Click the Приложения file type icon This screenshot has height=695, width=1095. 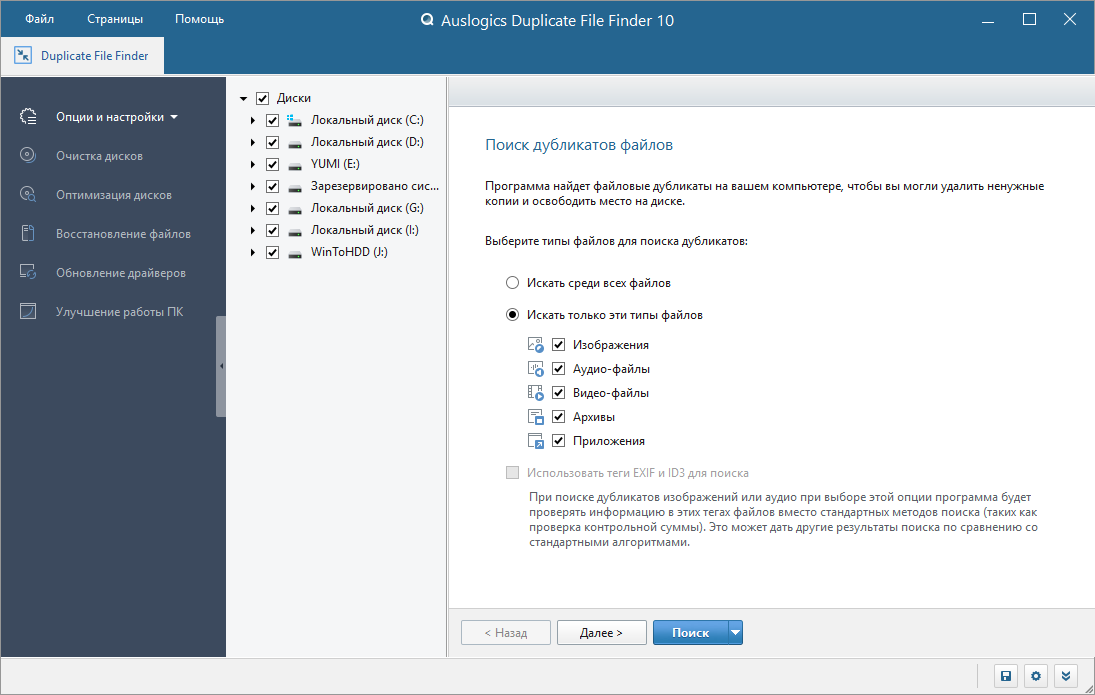(536, 441)
